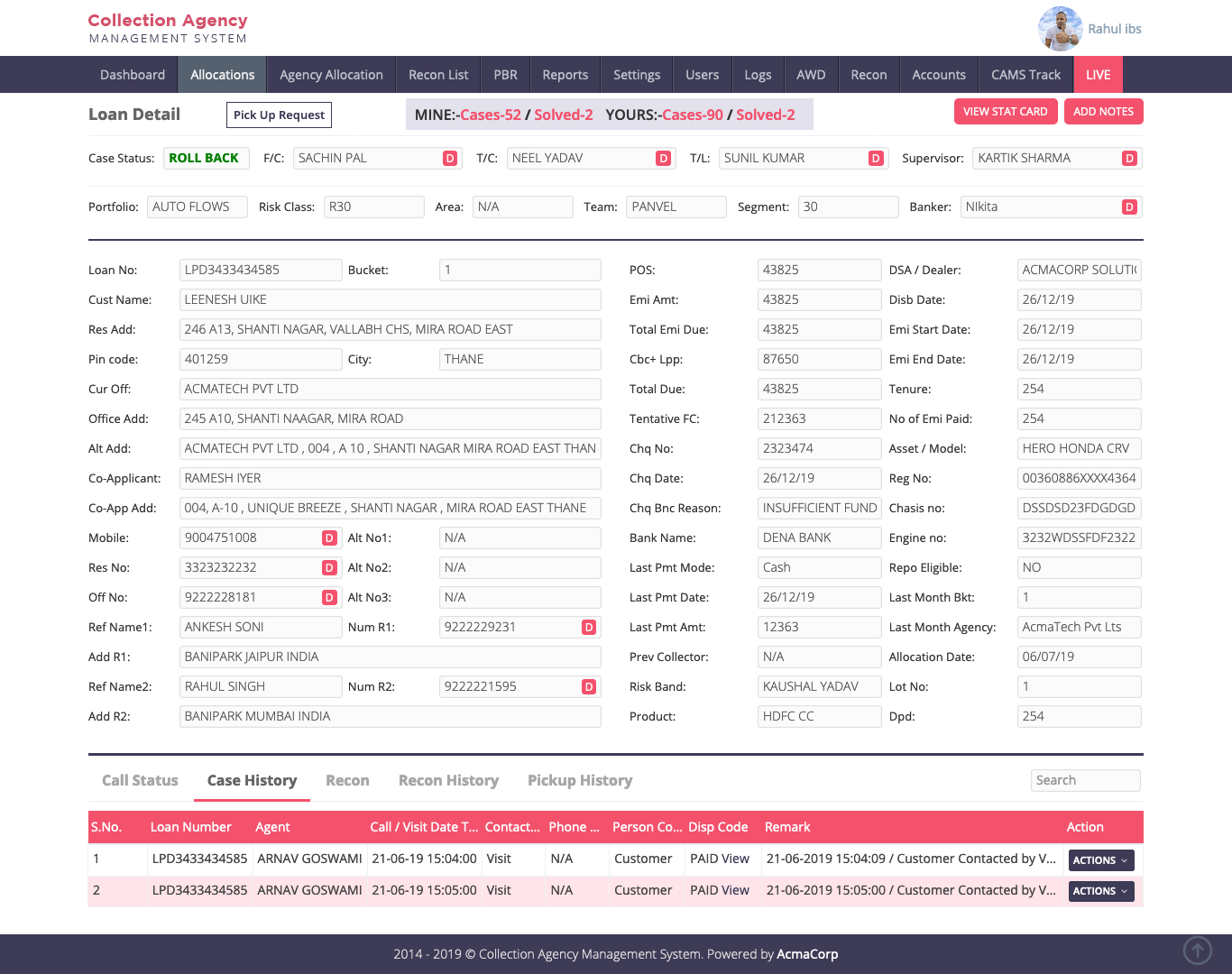Click the D icon in Banker field
The width and height of the screenshot is (1232, 974).
[1129, 207]
